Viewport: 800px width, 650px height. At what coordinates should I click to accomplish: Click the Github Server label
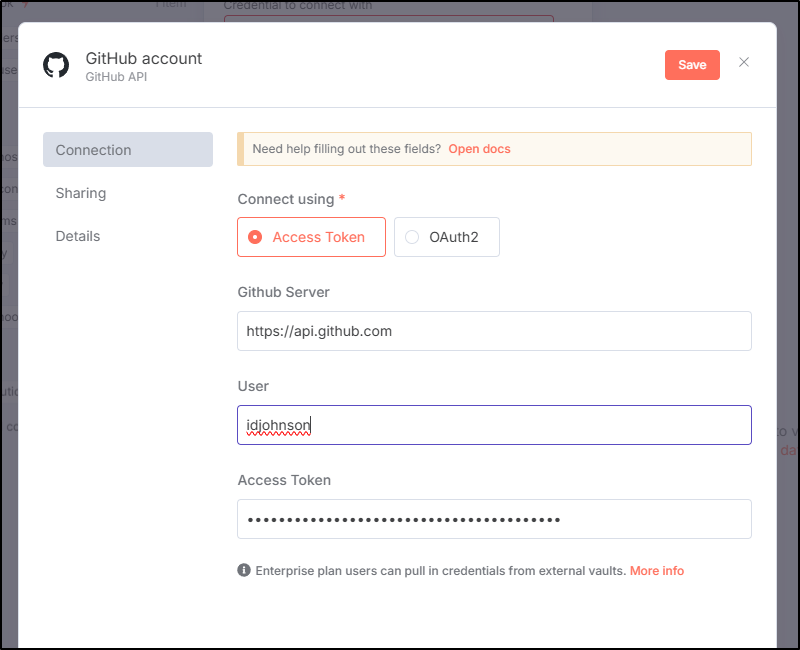(x=283, y=292)
